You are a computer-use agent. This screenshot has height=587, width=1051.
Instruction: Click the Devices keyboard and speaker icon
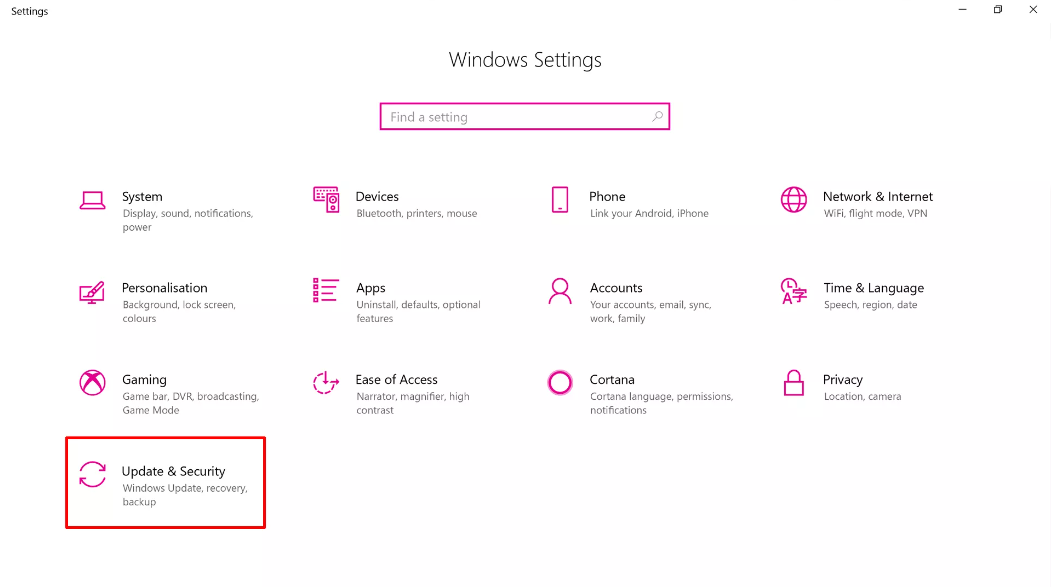click(x=326, y=200)
